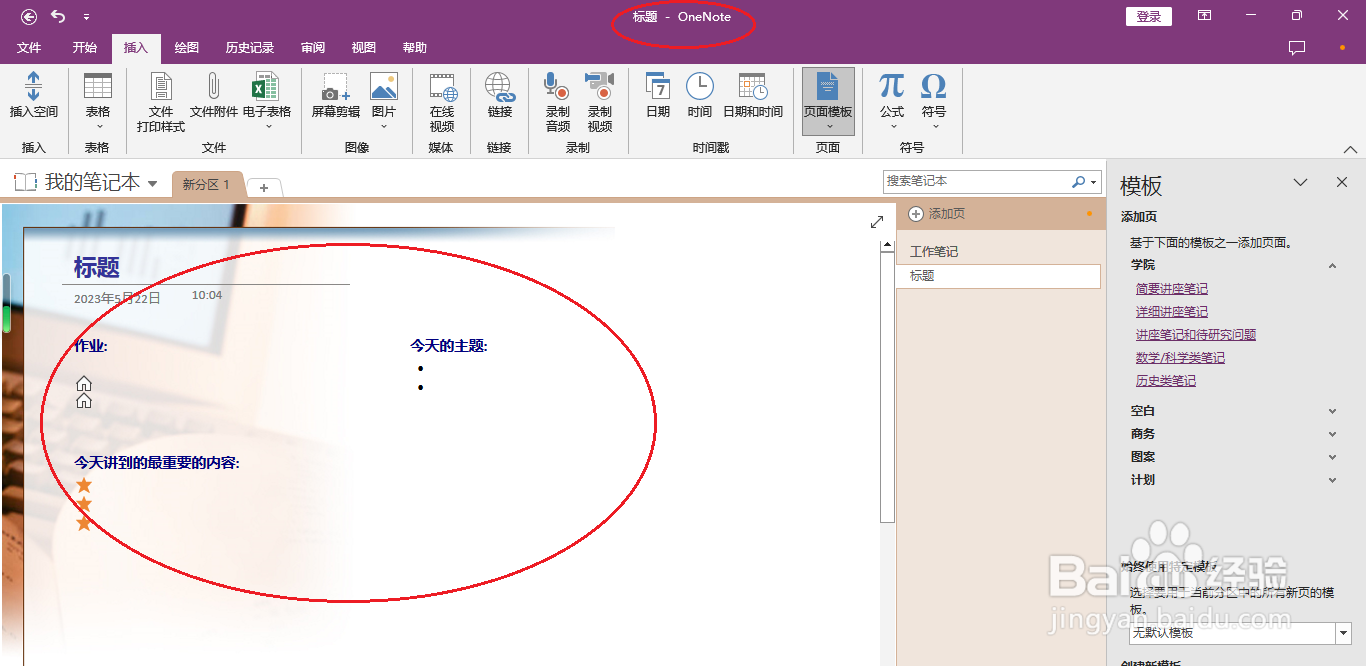The image size is (1366, 666).
Task: Click the 今天讲到的最重要的内容 heading
Action: pyautogui.click(x=157, y=463)
